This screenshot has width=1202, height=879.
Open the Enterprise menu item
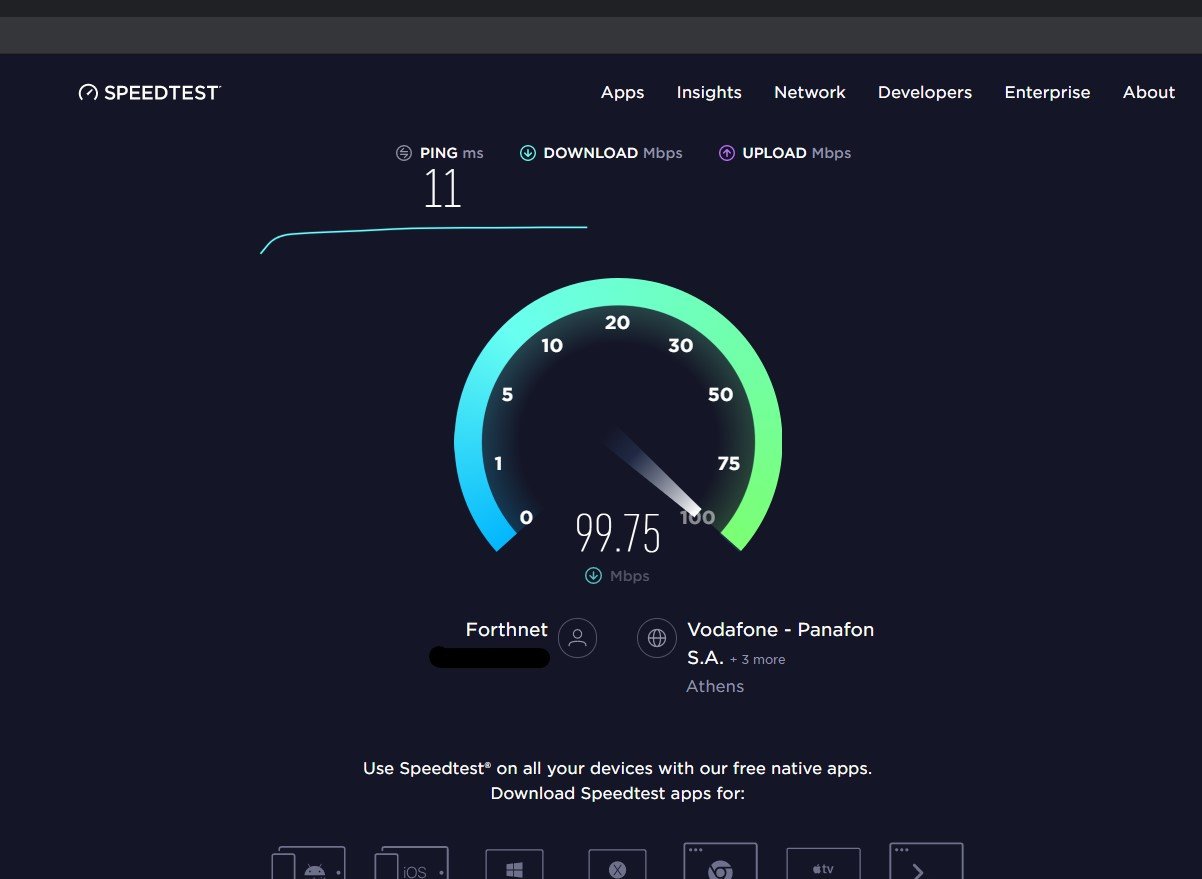[x=1047, y=92]
